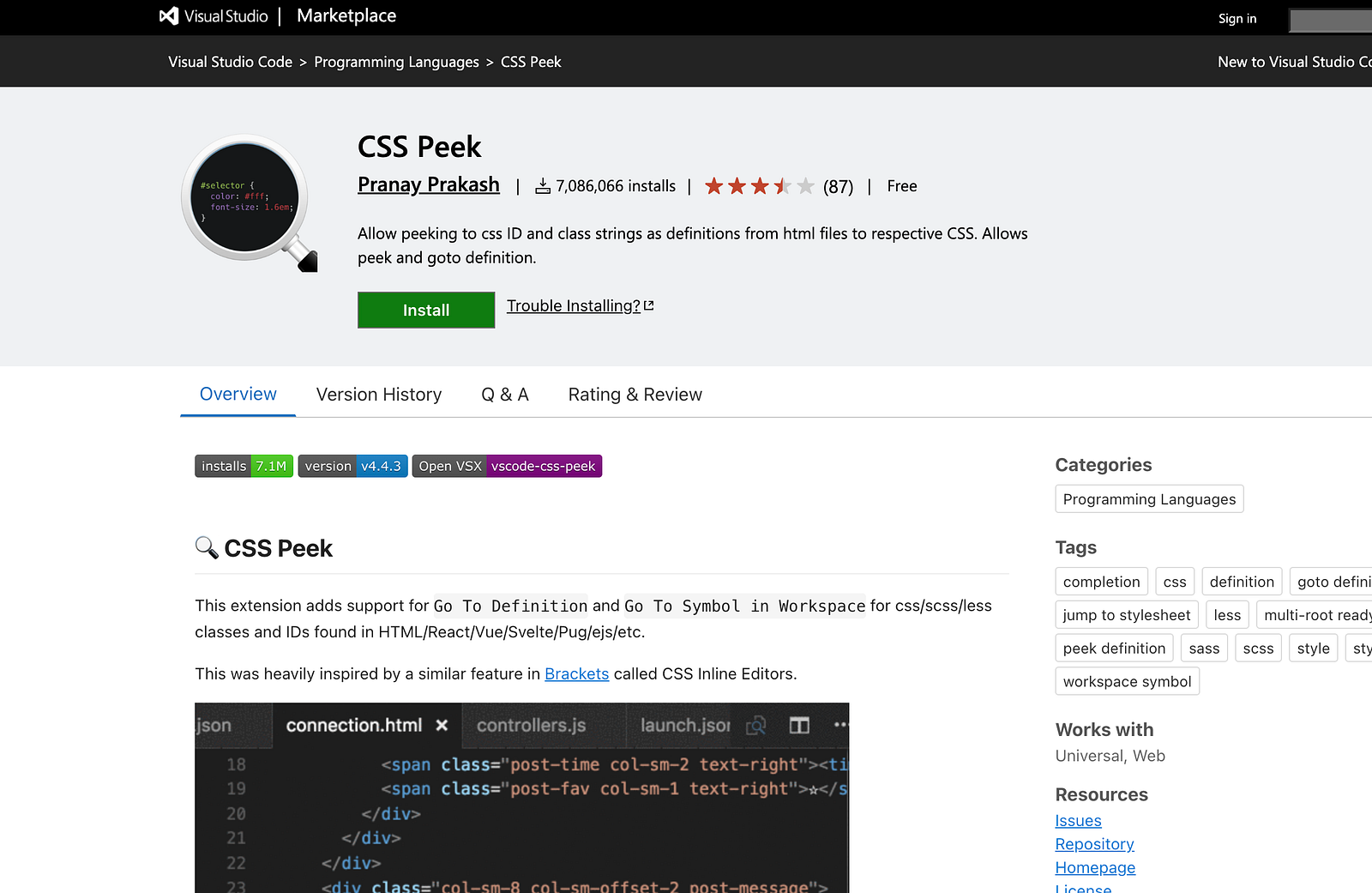The image size is (1372, 893).
Task: Open the Marketplace home link
Action: [346, 16]
